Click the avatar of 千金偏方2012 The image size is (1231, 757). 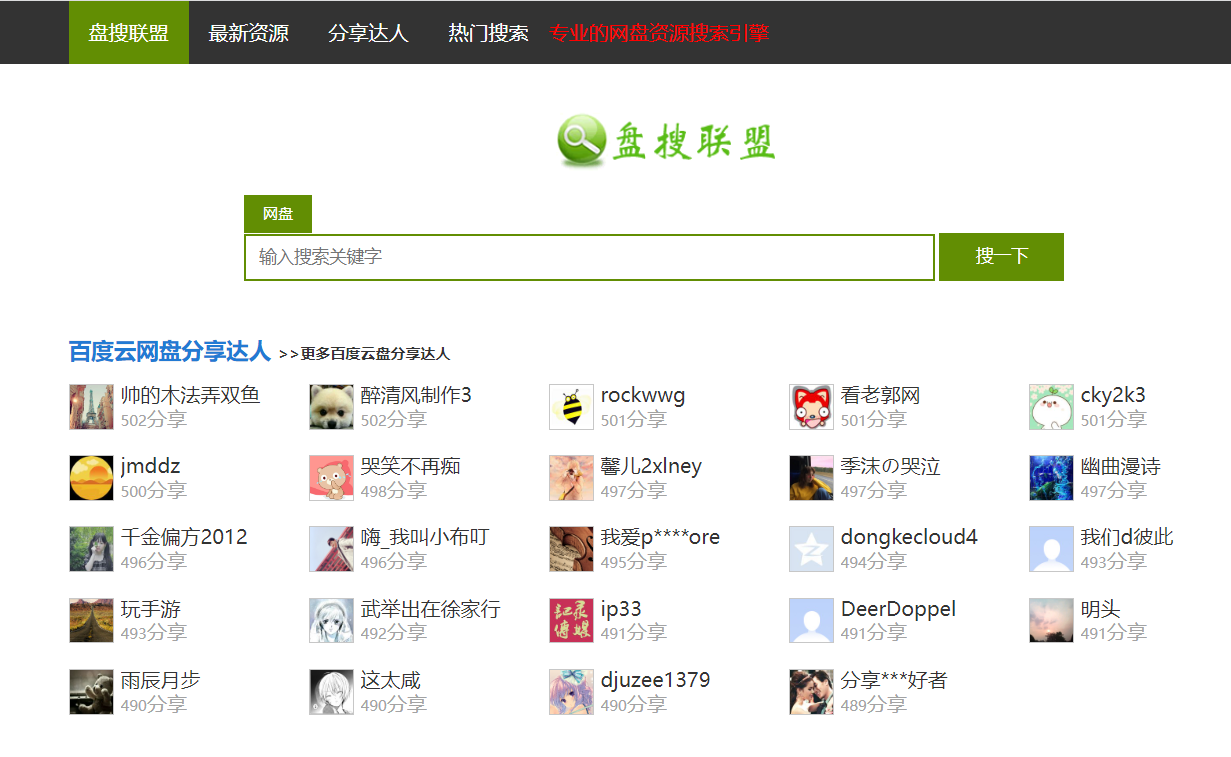(x=91, y=549)
